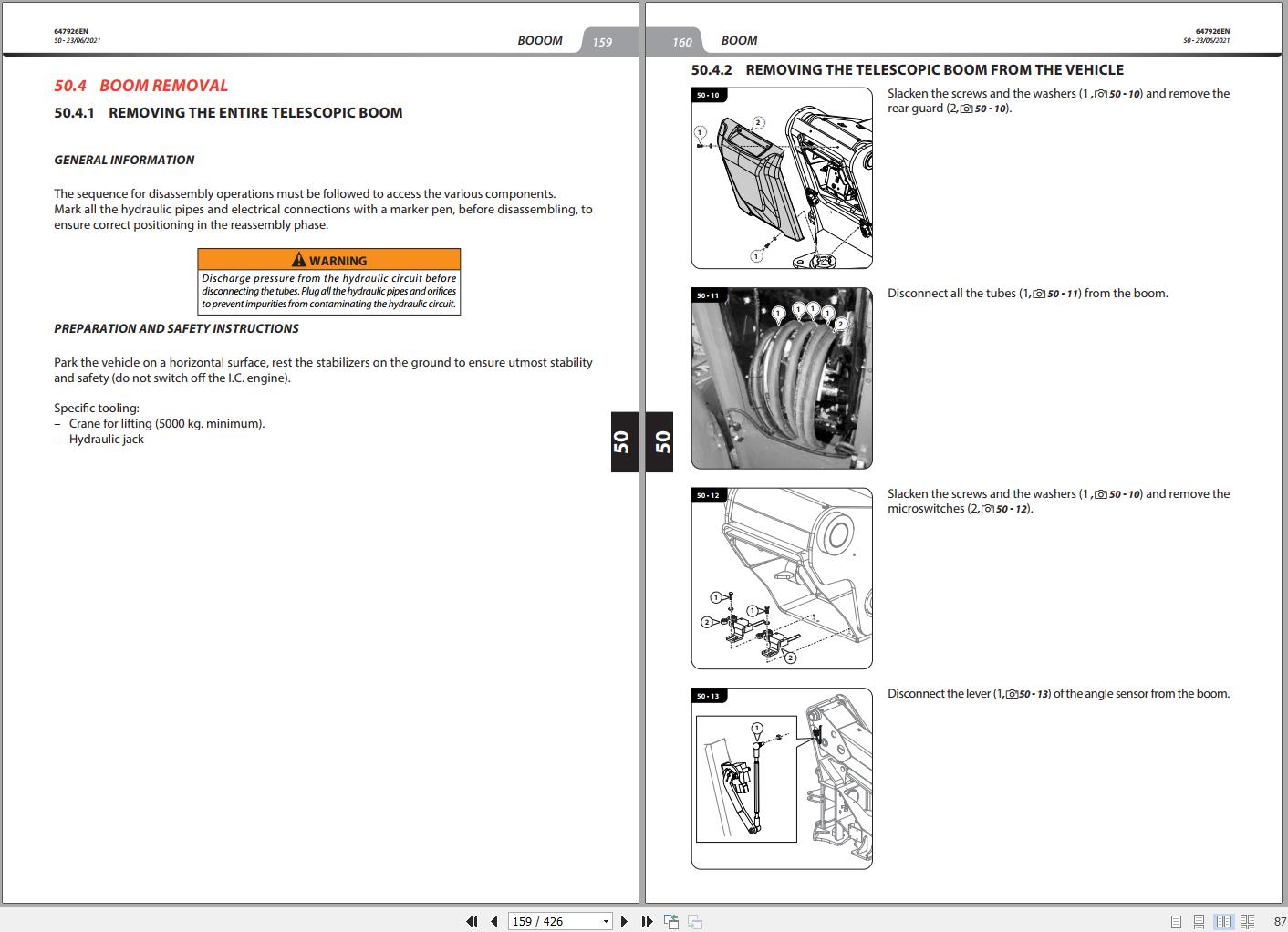
Task: Jump to the last page
Action: coord(647,921)
